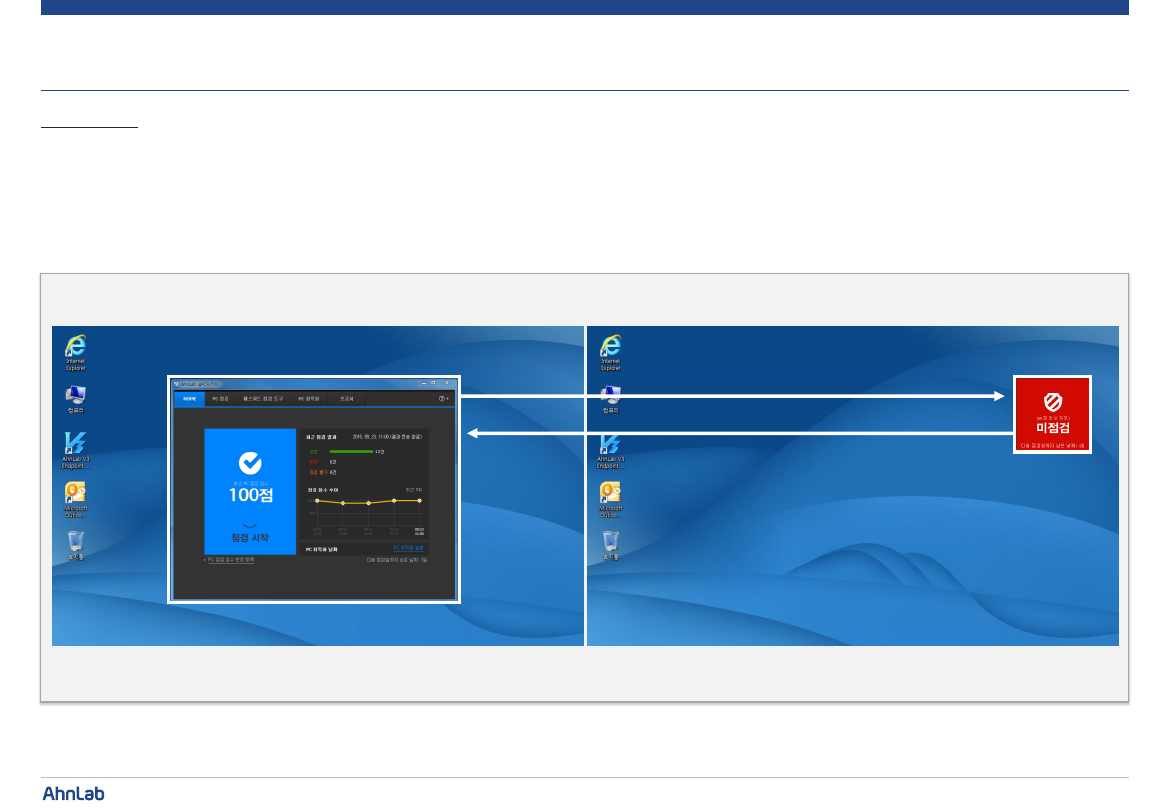Click the white checkmark icon above 100점
This screenshot has width=1170, height=810.
[250, 463]
